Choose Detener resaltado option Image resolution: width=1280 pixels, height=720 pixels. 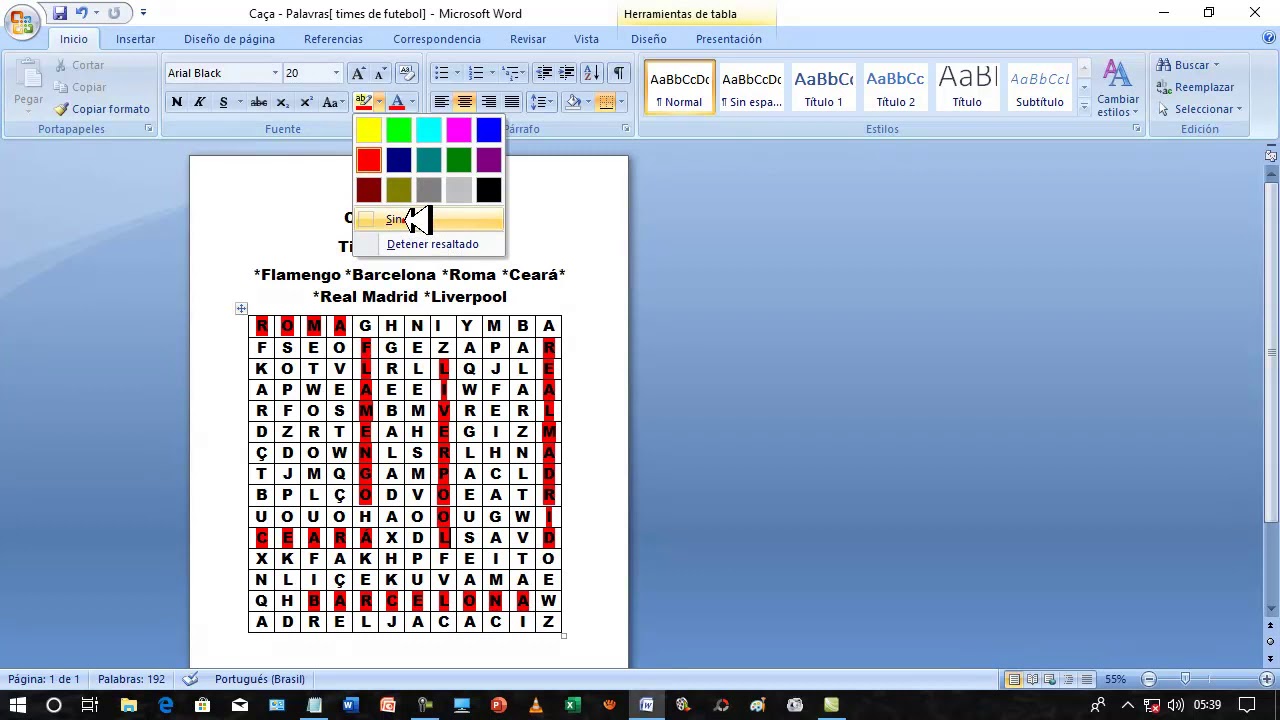pos(430,244)
